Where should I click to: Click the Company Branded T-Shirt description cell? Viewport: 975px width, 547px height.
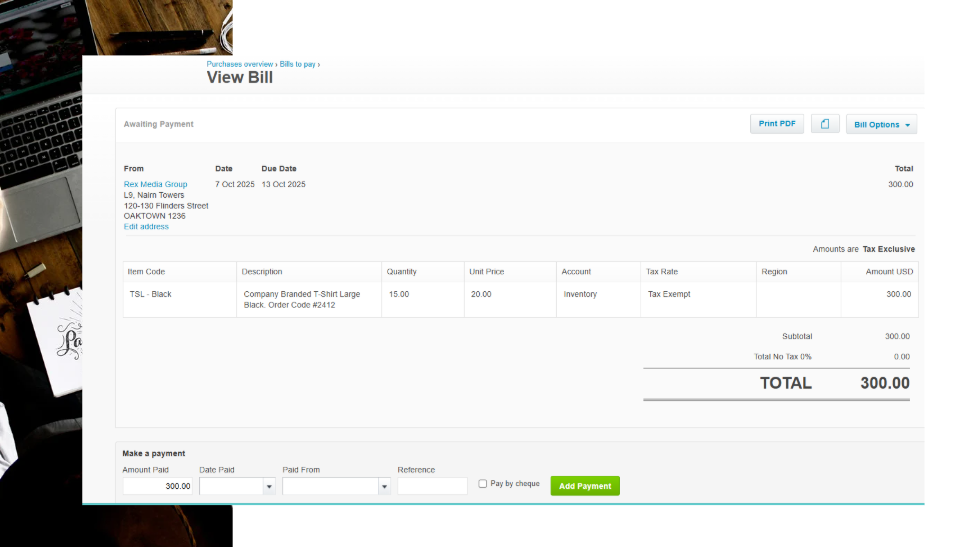302,299
